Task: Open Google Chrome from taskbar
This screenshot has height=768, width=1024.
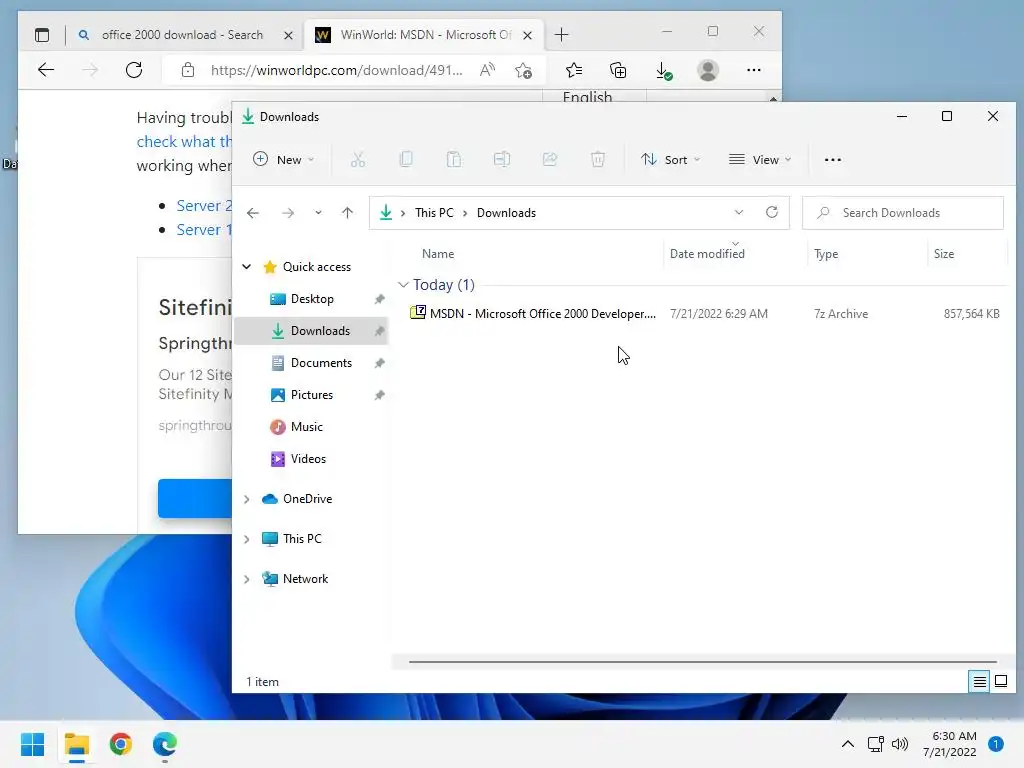Action: pyautogui.click(x=121, y=744)
